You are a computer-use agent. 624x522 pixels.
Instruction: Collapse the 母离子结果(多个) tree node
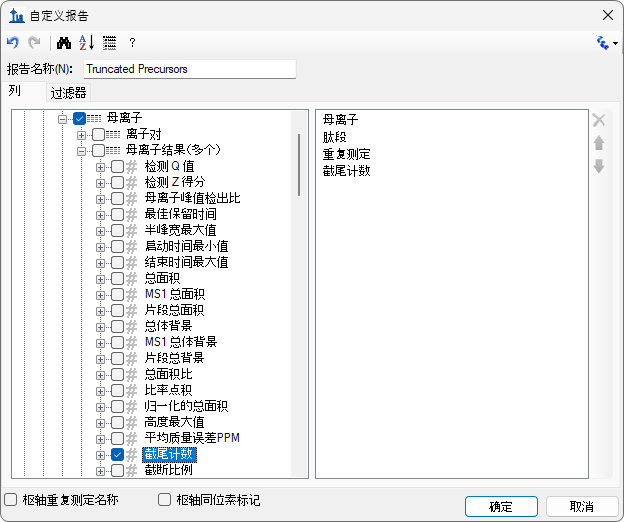82,151
